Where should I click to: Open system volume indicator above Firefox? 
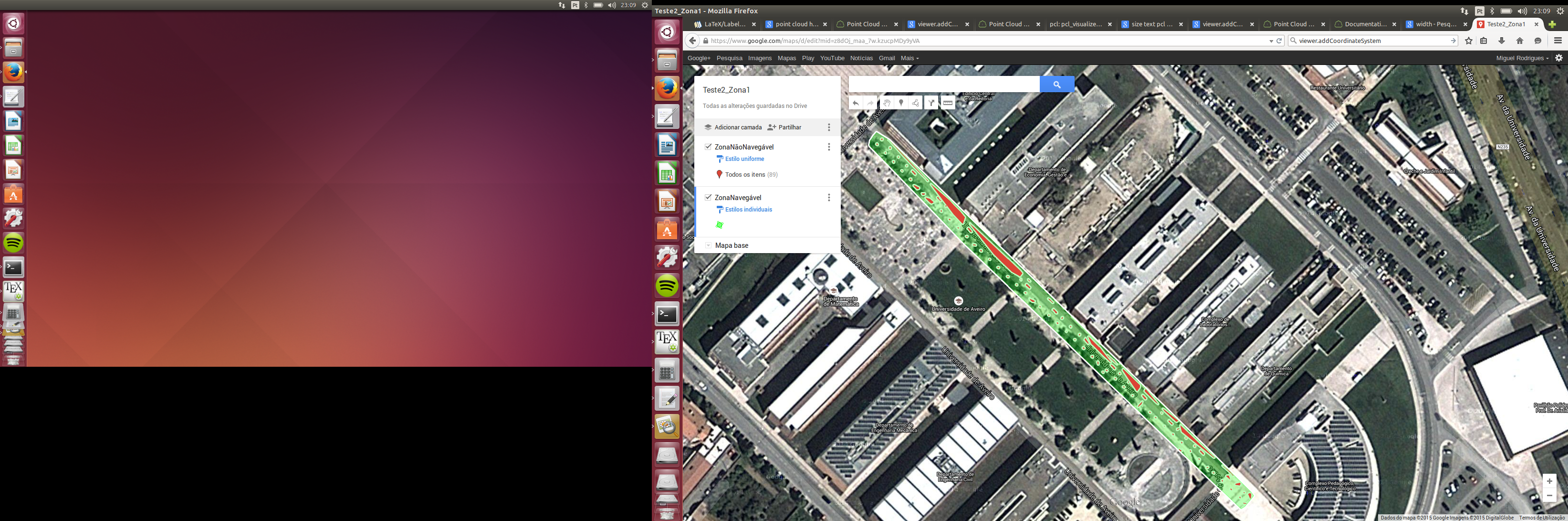1522,11
